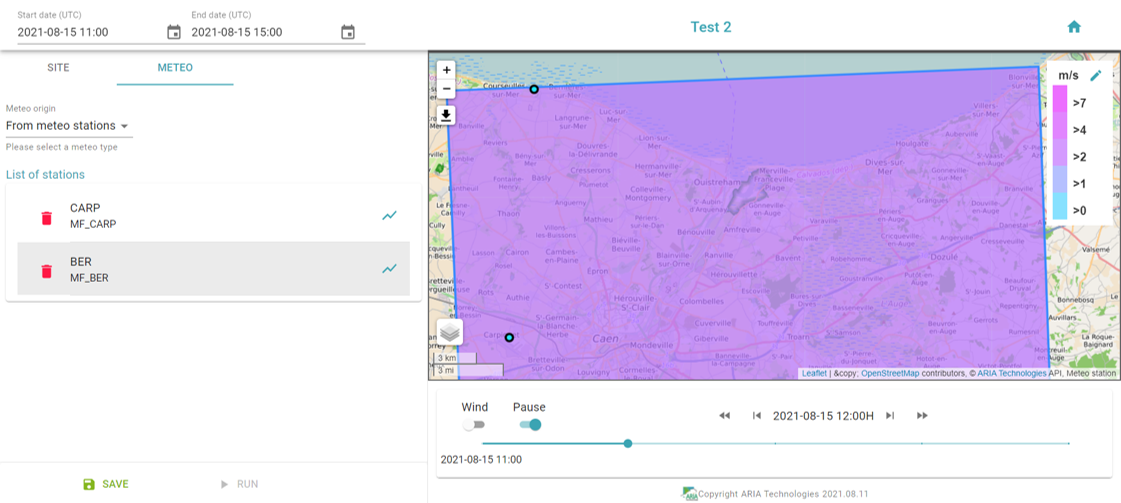
Task: Step to previous time frame
Action: (x=756, y=416)
